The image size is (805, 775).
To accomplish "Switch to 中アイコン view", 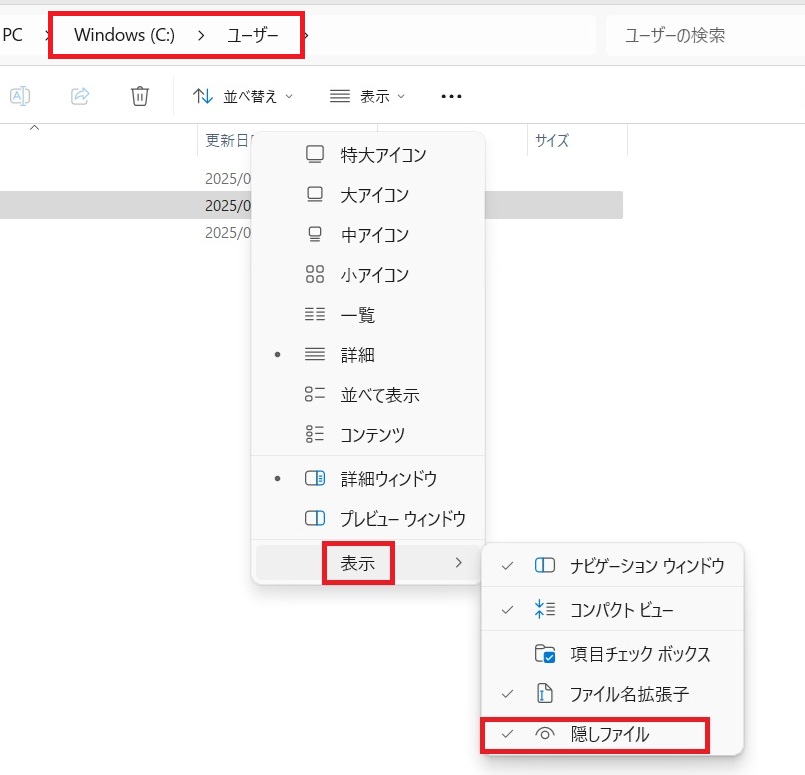I will click(374, 235).
